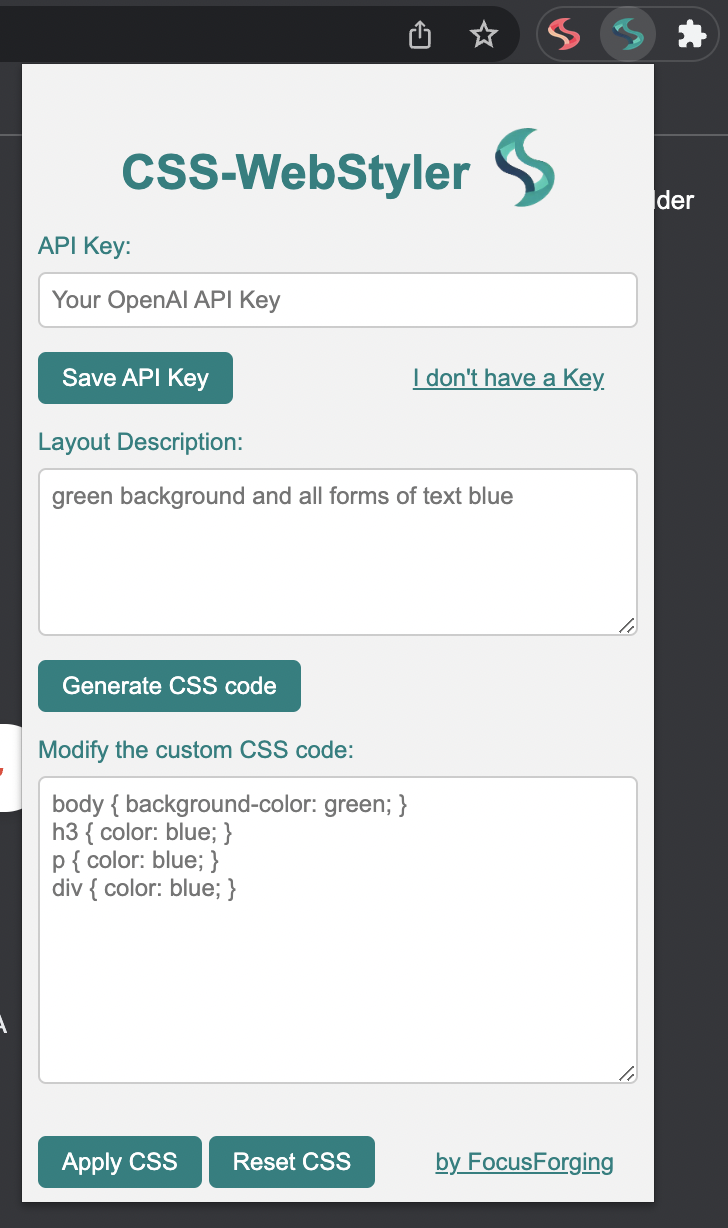Screen dimensions: 728x1228
Task: Click into the Layout Description textarea
Action: click(x=338, y=552)
